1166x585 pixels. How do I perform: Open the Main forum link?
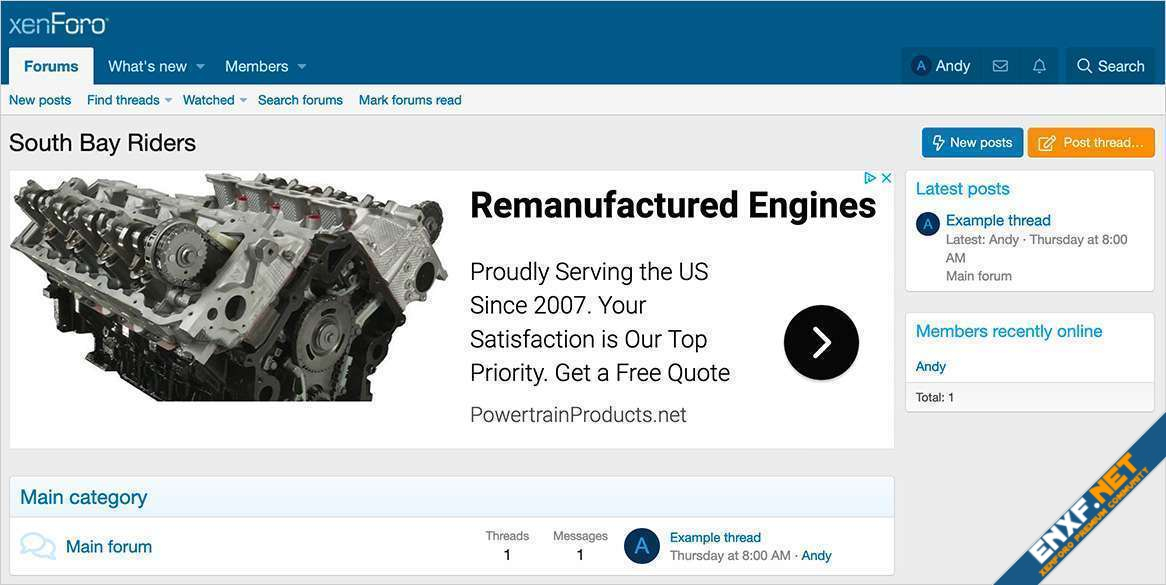click(109, 546)
